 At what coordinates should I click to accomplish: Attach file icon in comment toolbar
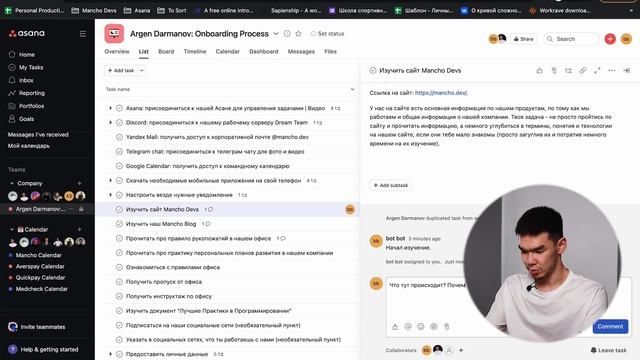pos(447,326)
